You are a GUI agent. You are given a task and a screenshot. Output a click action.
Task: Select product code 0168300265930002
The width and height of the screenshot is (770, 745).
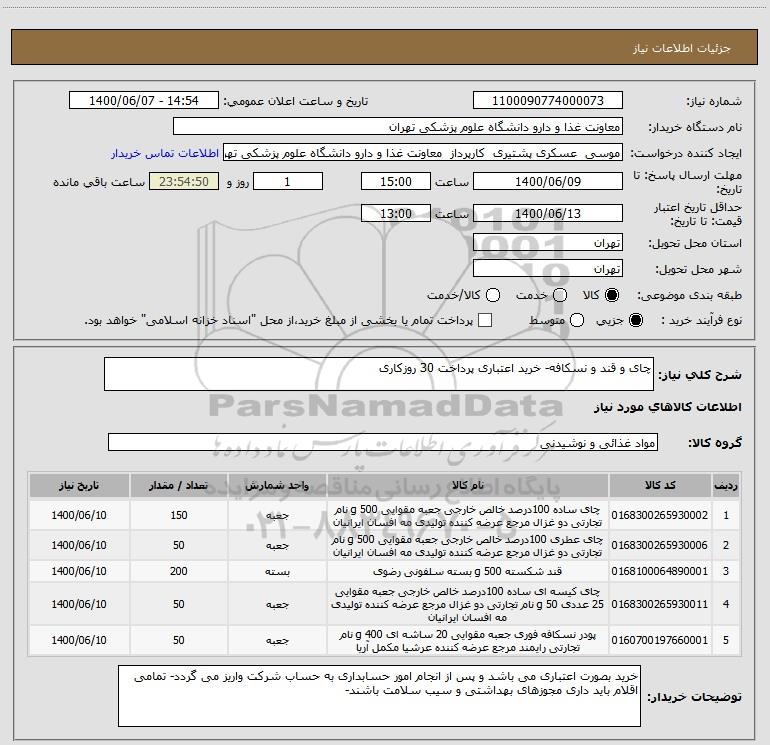click(x=660, y=515)
